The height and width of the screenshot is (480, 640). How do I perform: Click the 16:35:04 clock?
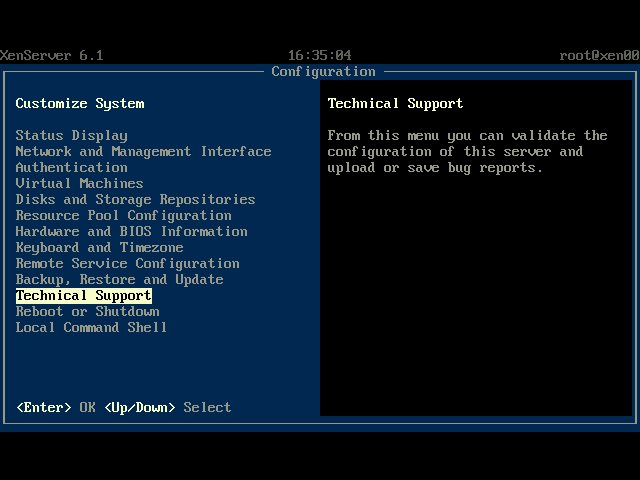pyautogui.click(x=320, y=55)
